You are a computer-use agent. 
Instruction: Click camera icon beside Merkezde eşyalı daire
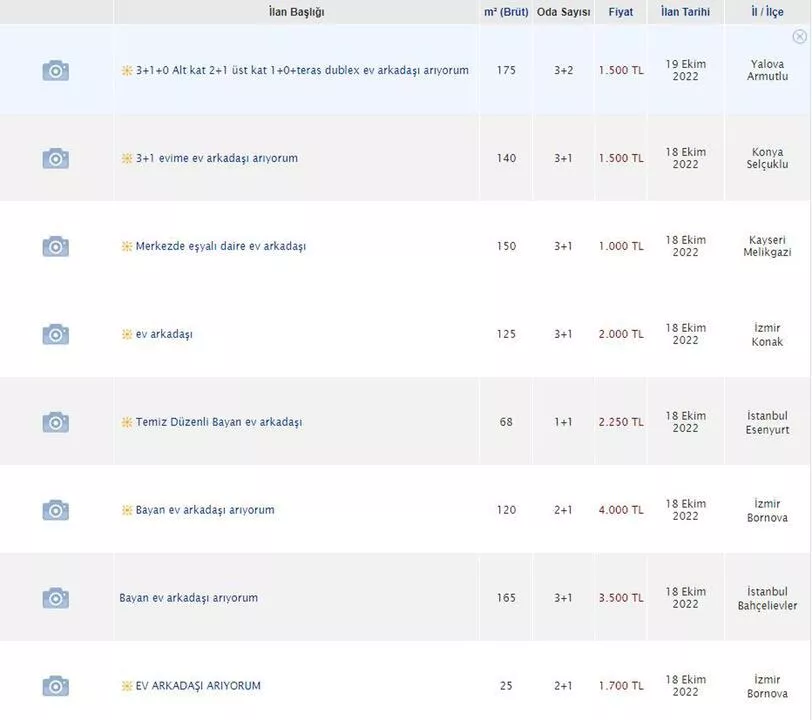pos(56,246)
